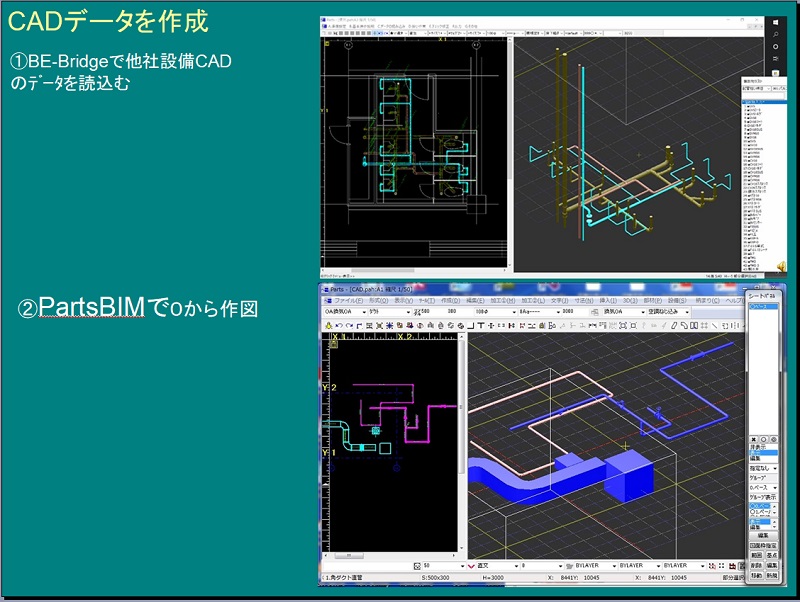The width and height of the screenshot is (800, 602).
Task: Select the T-shaped text tool icon
Action: pos(481,325)
